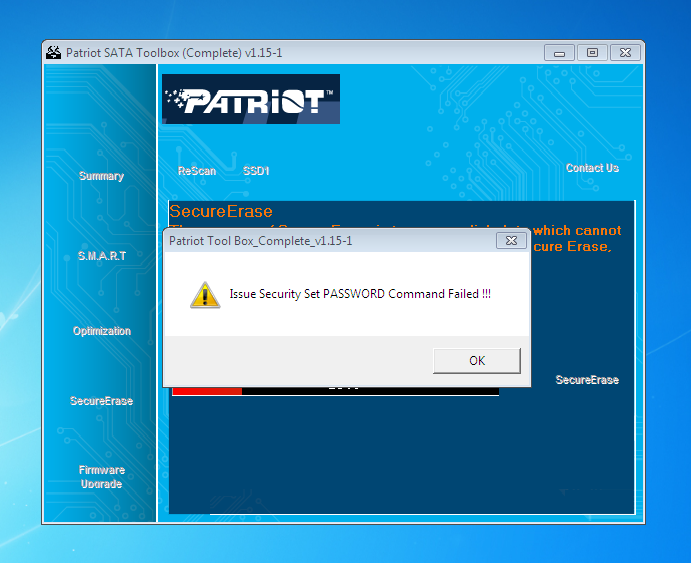Select SecureErase in the left sidebar
The height and width of the screenshot is (563, 691).
tap(101, 401)
